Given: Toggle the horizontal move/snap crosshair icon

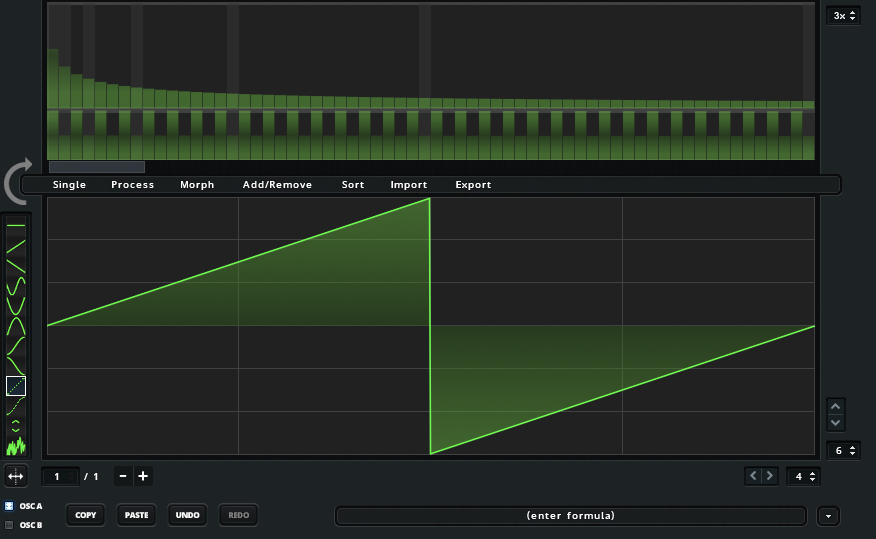Looking at the screenshot, I should (16, 476).
